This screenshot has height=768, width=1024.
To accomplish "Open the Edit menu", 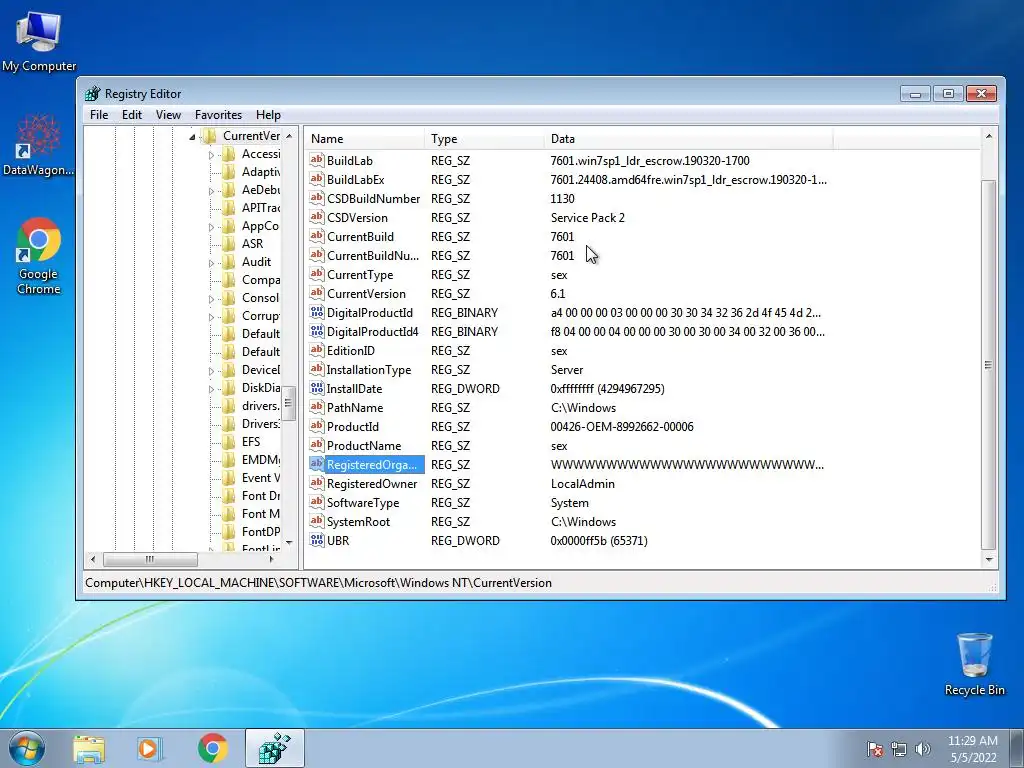I will click(132, 115).
